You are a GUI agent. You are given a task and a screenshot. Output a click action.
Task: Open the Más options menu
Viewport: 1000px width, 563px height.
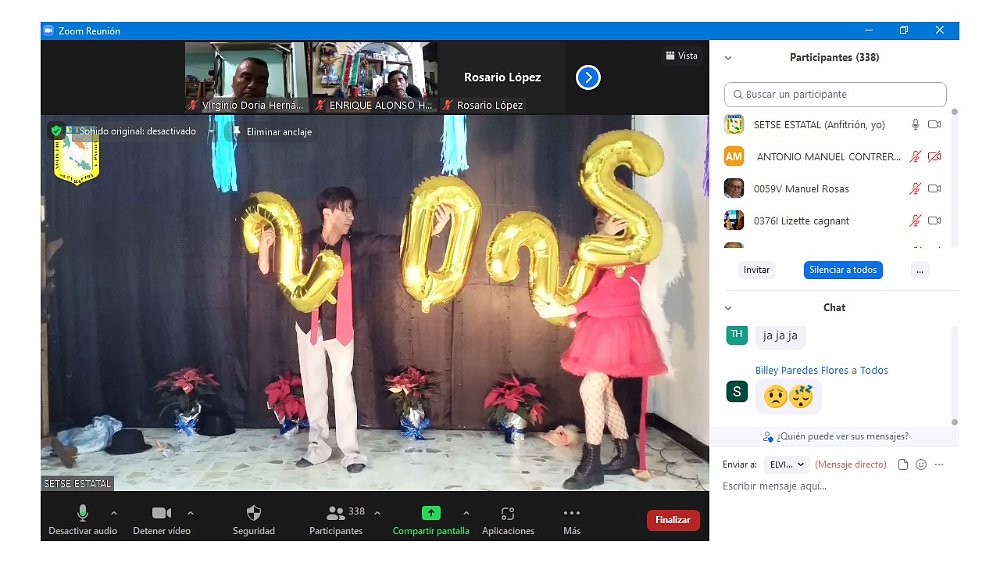571,513
